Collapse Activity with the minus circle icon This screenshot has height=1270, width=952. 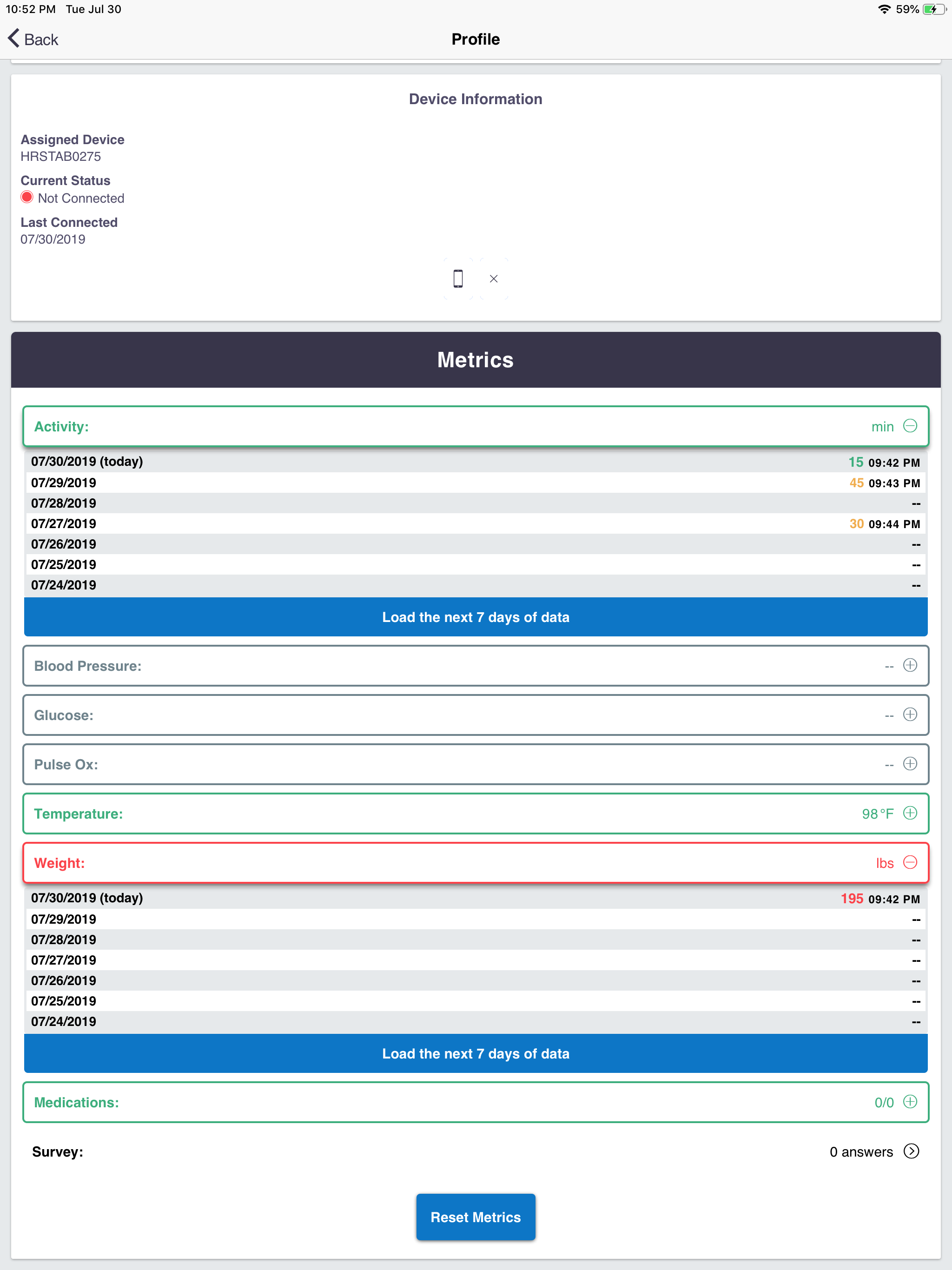tap(910, 426)
